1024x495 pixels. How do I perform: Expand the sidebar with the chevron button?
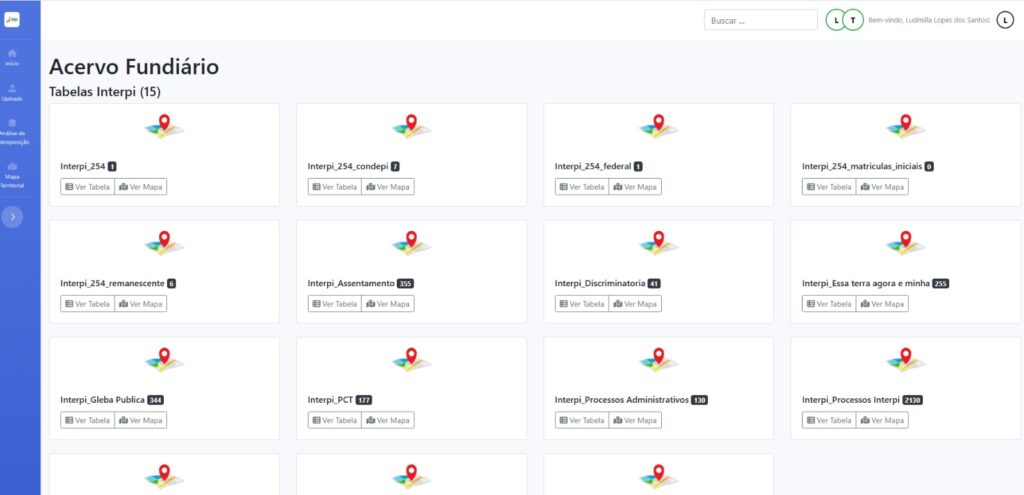point(12,217)
